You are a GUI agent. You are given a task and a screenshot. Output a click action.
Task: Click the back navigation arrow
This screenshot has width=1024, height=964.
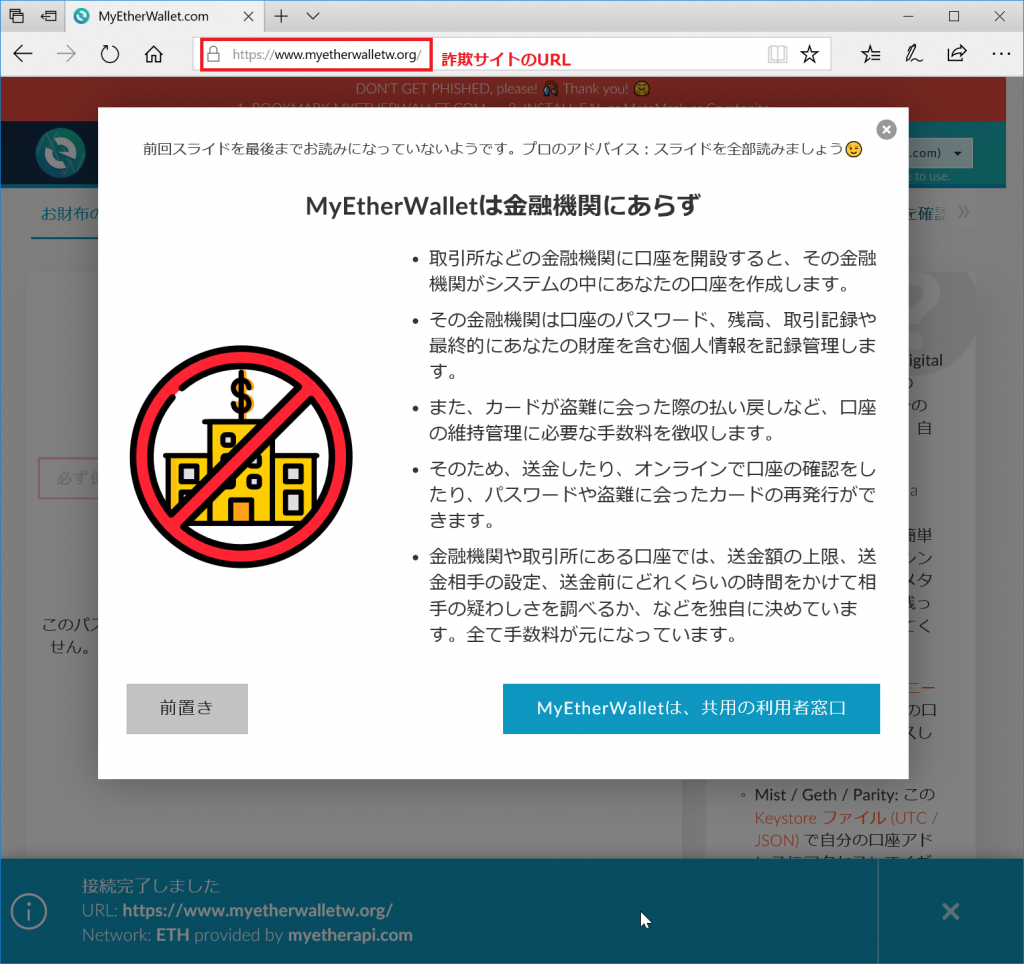pos(23,54)
